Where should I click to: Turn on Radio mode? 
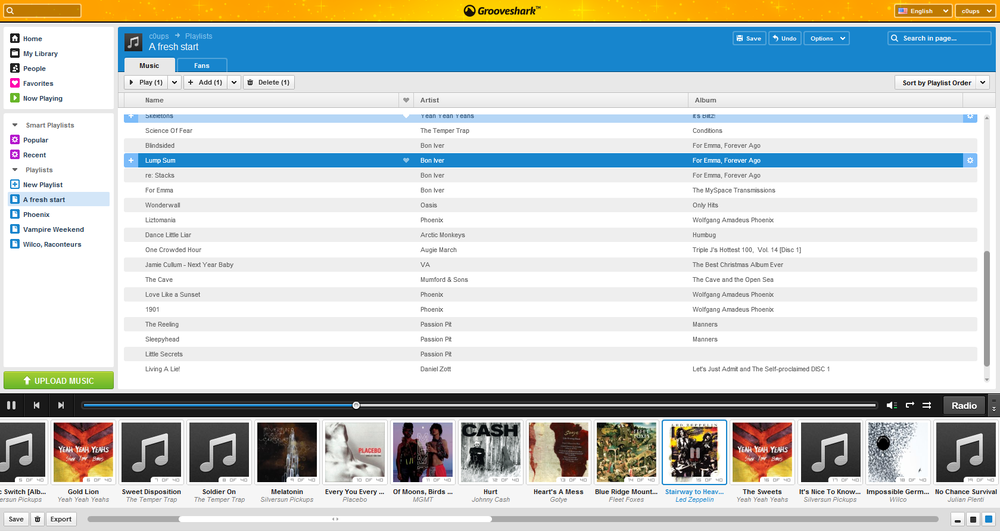tap(964, 405)
